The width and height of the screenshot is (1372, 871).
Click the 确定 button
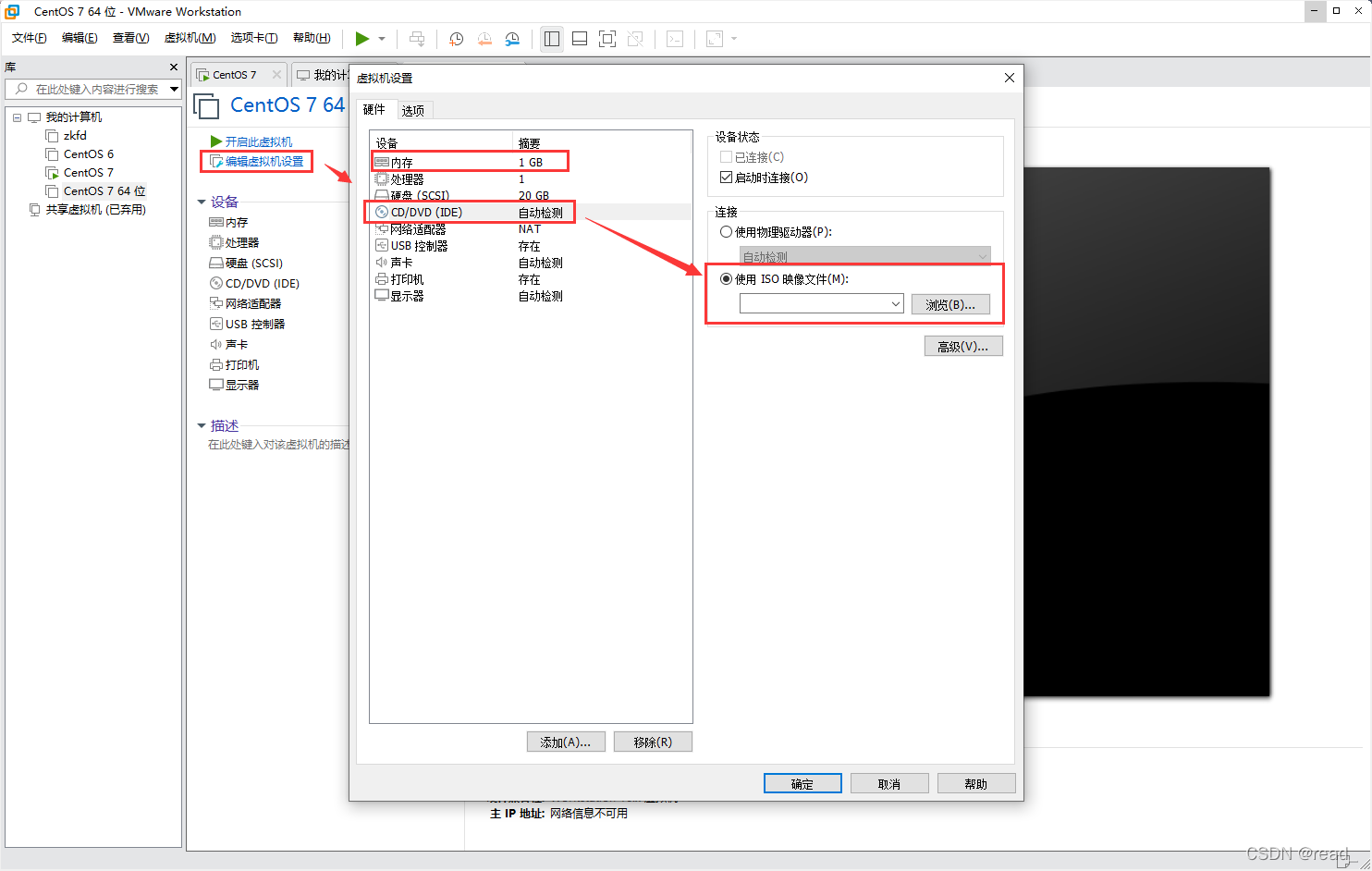pos(802,783)
